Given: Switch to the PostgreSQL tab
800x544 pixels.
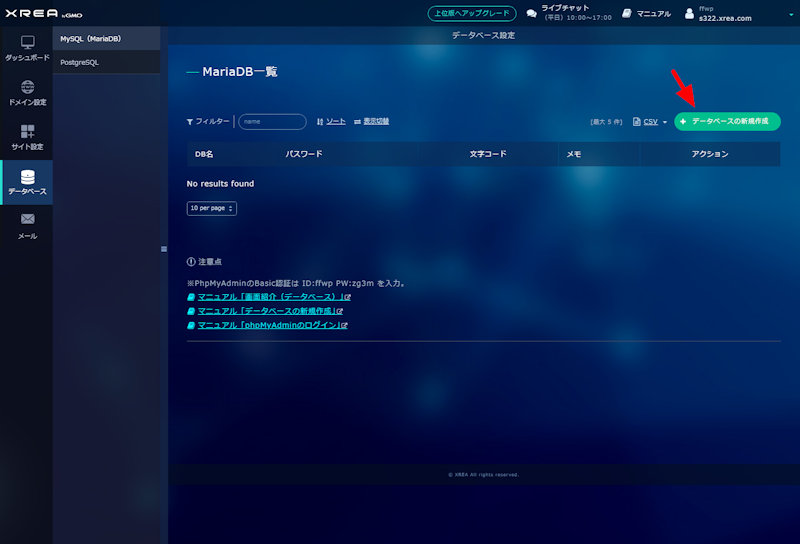Looking at the screenshot, I should (x=107, y=62).
